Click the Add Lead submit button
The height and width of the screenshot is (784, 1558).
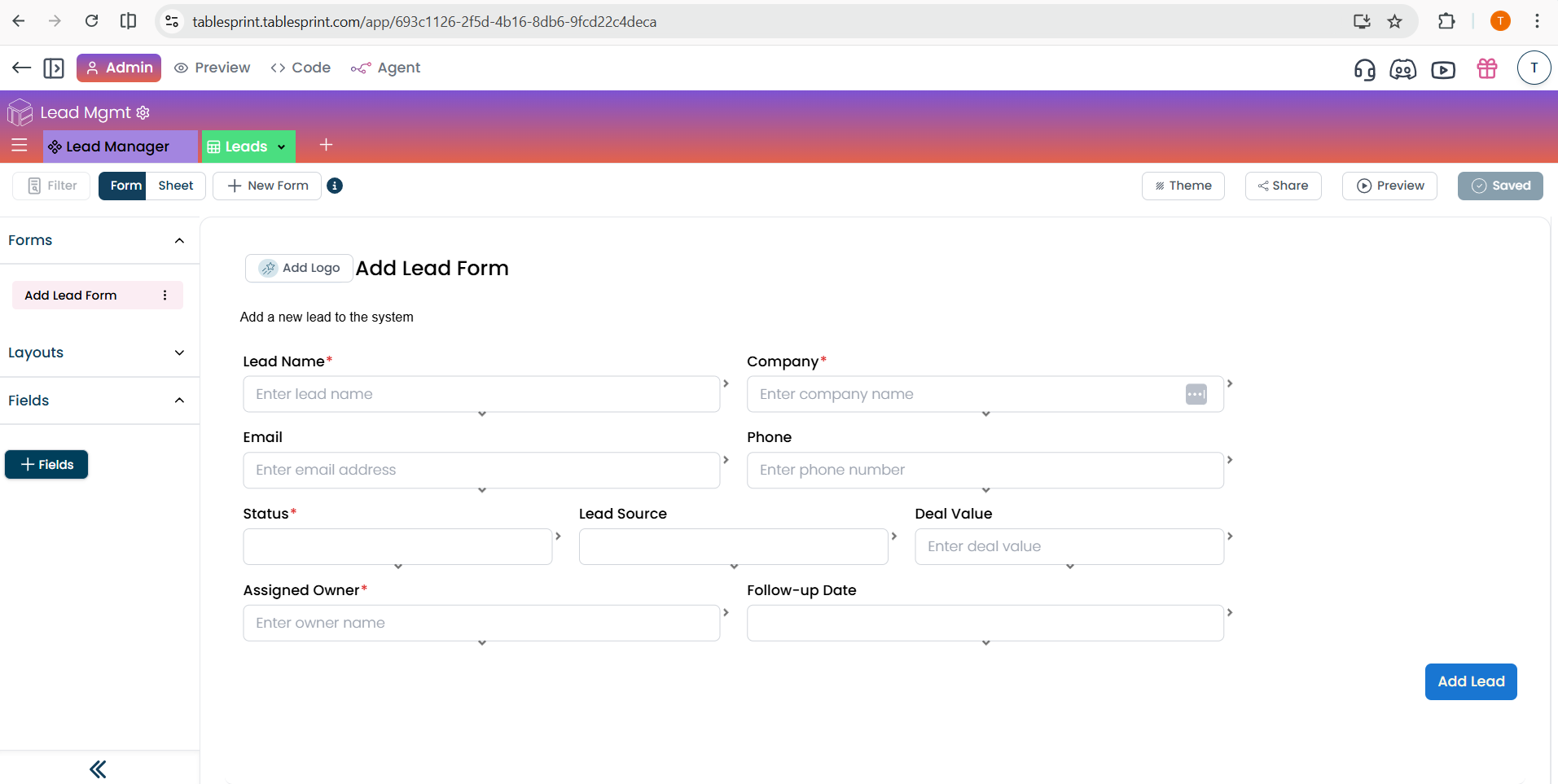tap(1470, 681)
